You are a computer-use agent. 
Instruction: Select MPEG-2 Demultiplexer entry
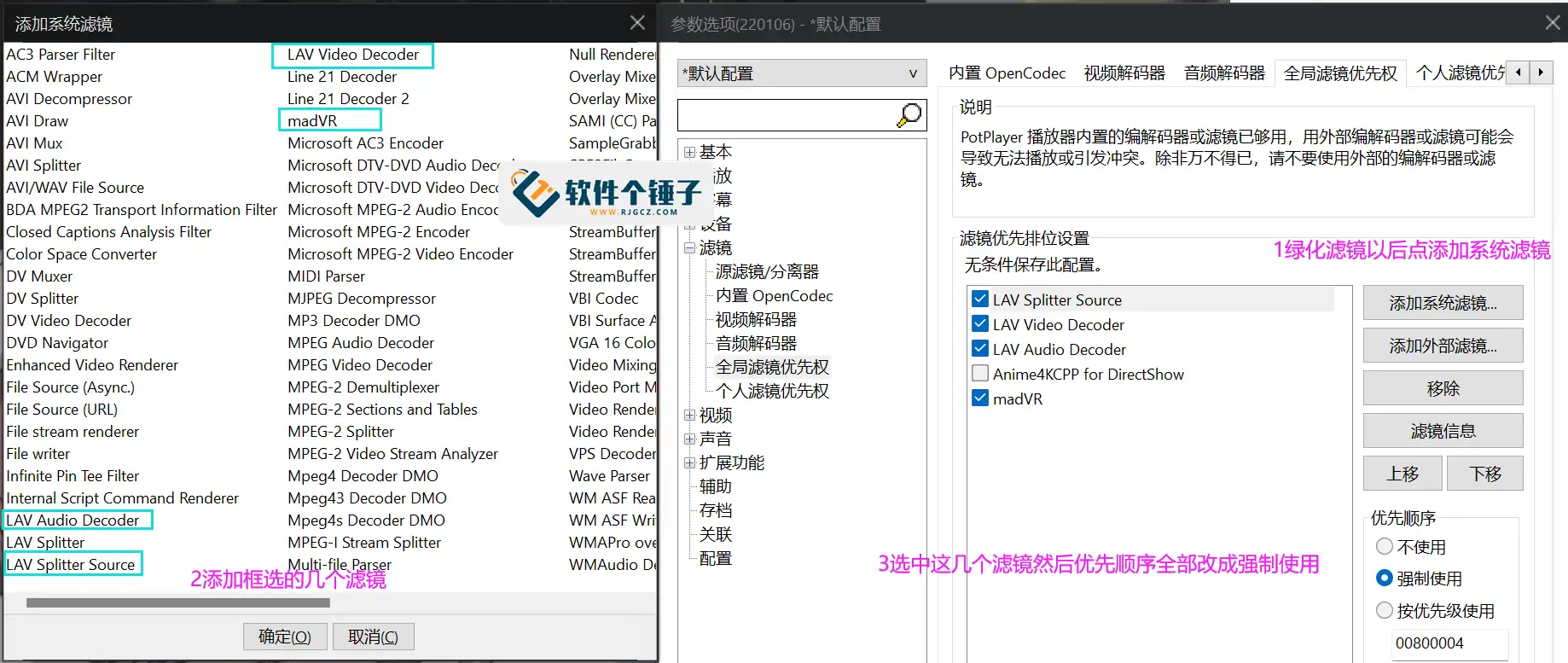(x=363, y=387)
